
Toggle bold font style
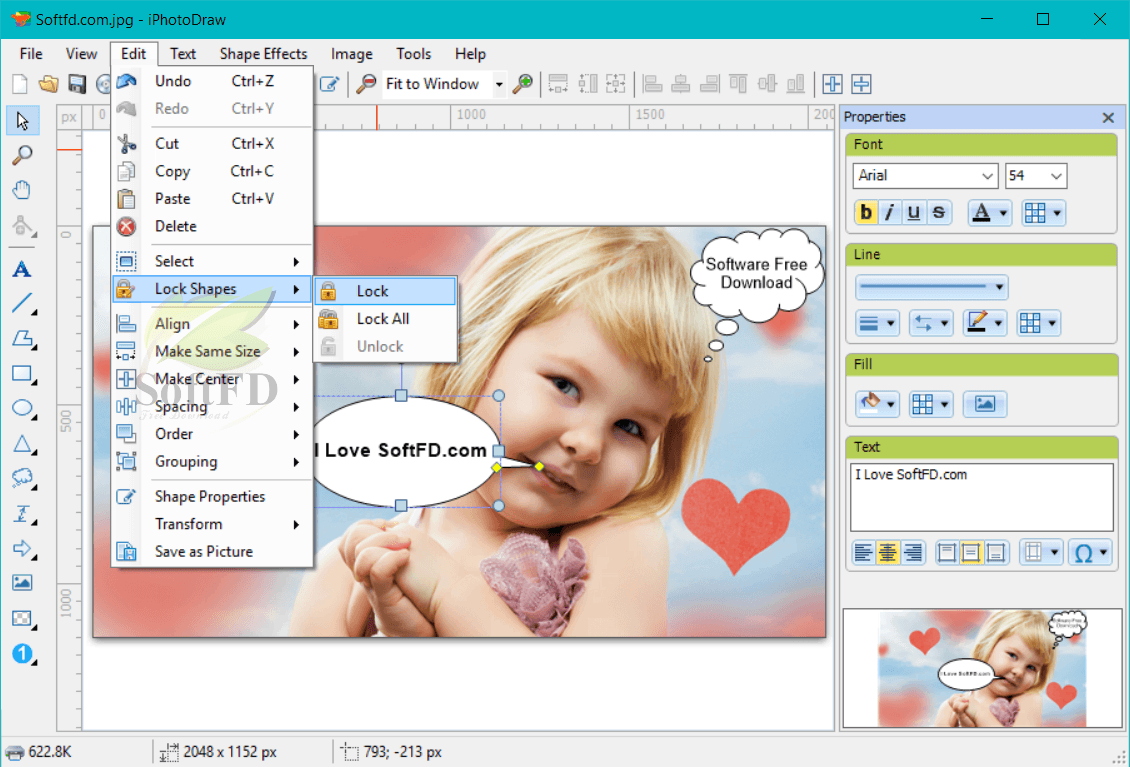coord(866,213)
